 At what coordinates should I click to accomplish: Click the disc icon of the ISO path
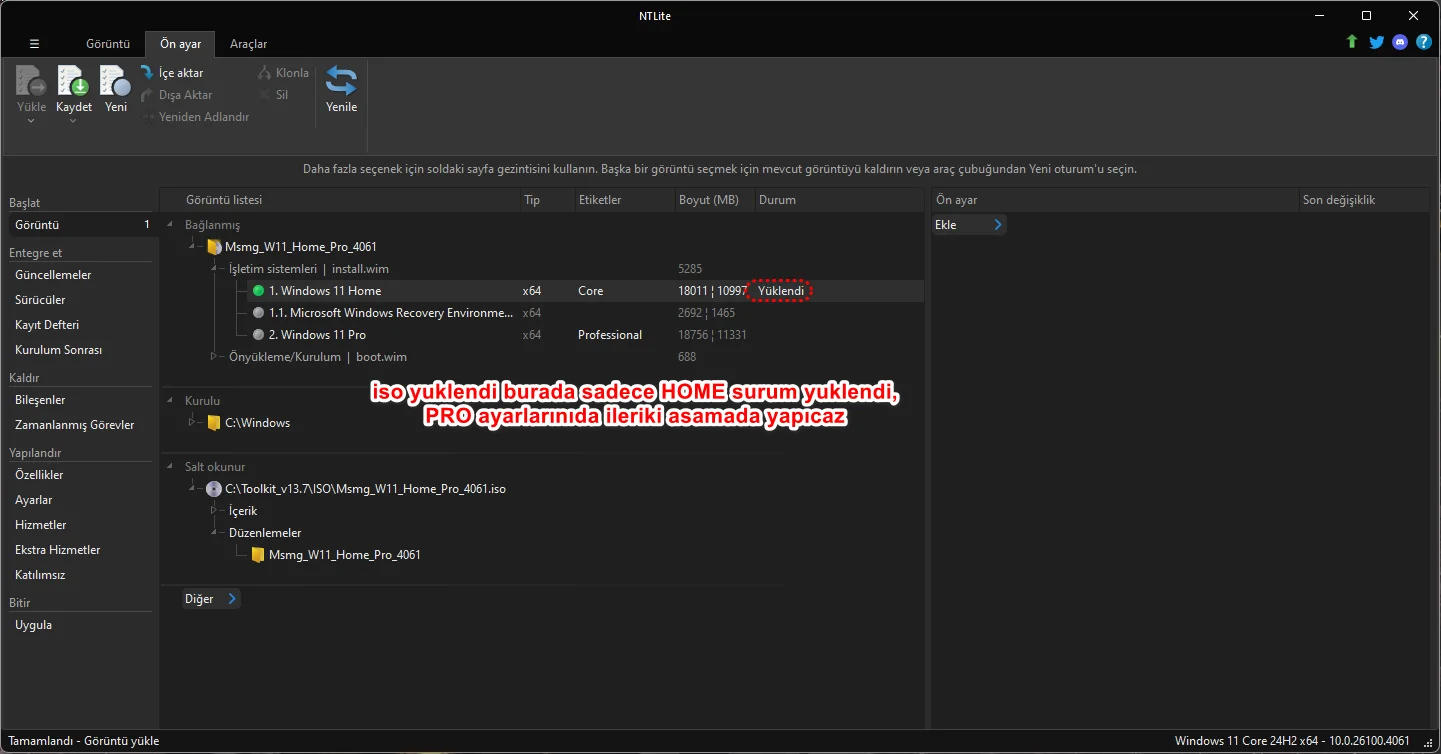click(214, 489)
